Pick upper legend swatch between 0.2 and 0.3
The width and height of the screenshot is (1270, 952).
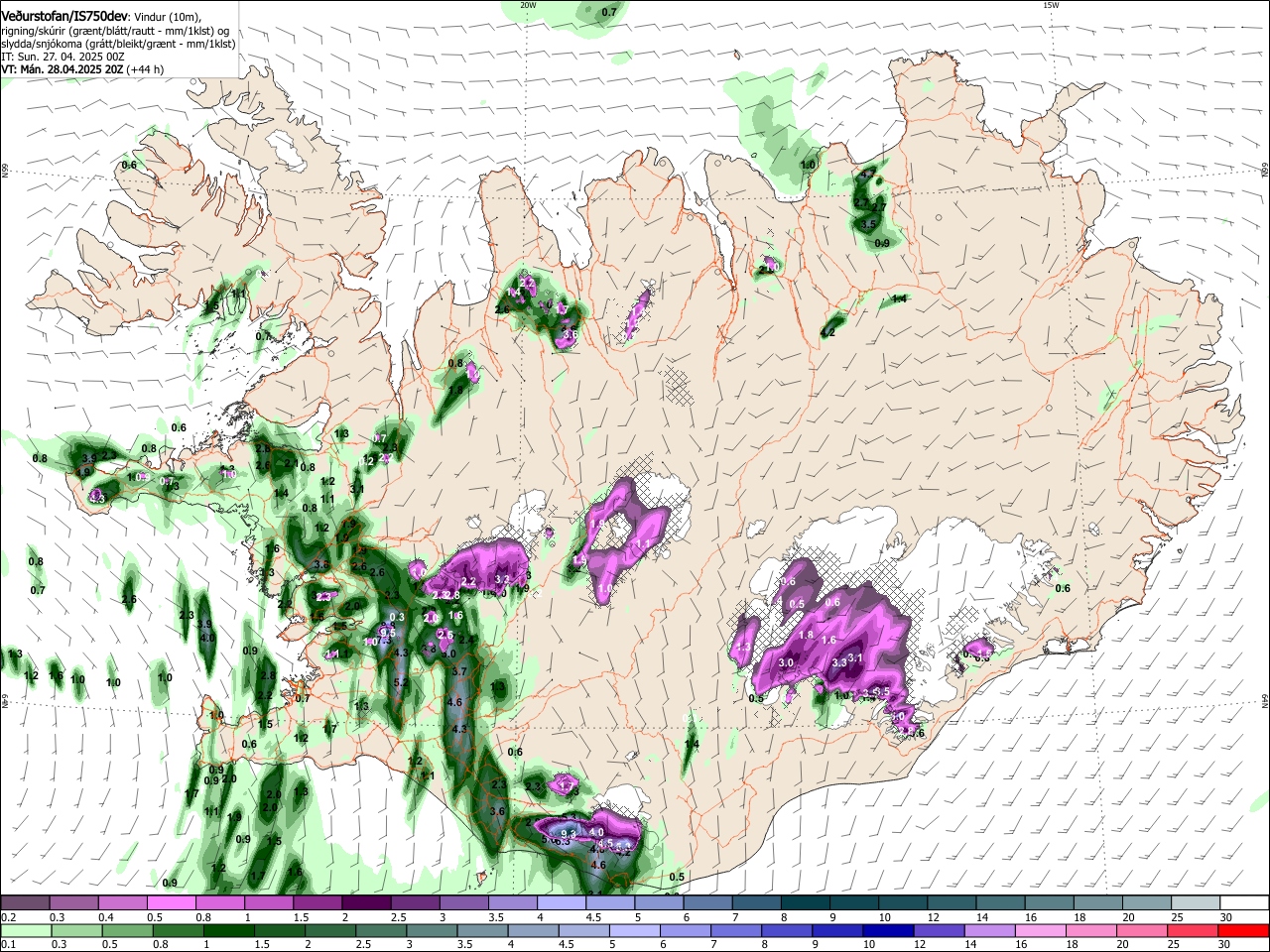click(x=25, y=903)
